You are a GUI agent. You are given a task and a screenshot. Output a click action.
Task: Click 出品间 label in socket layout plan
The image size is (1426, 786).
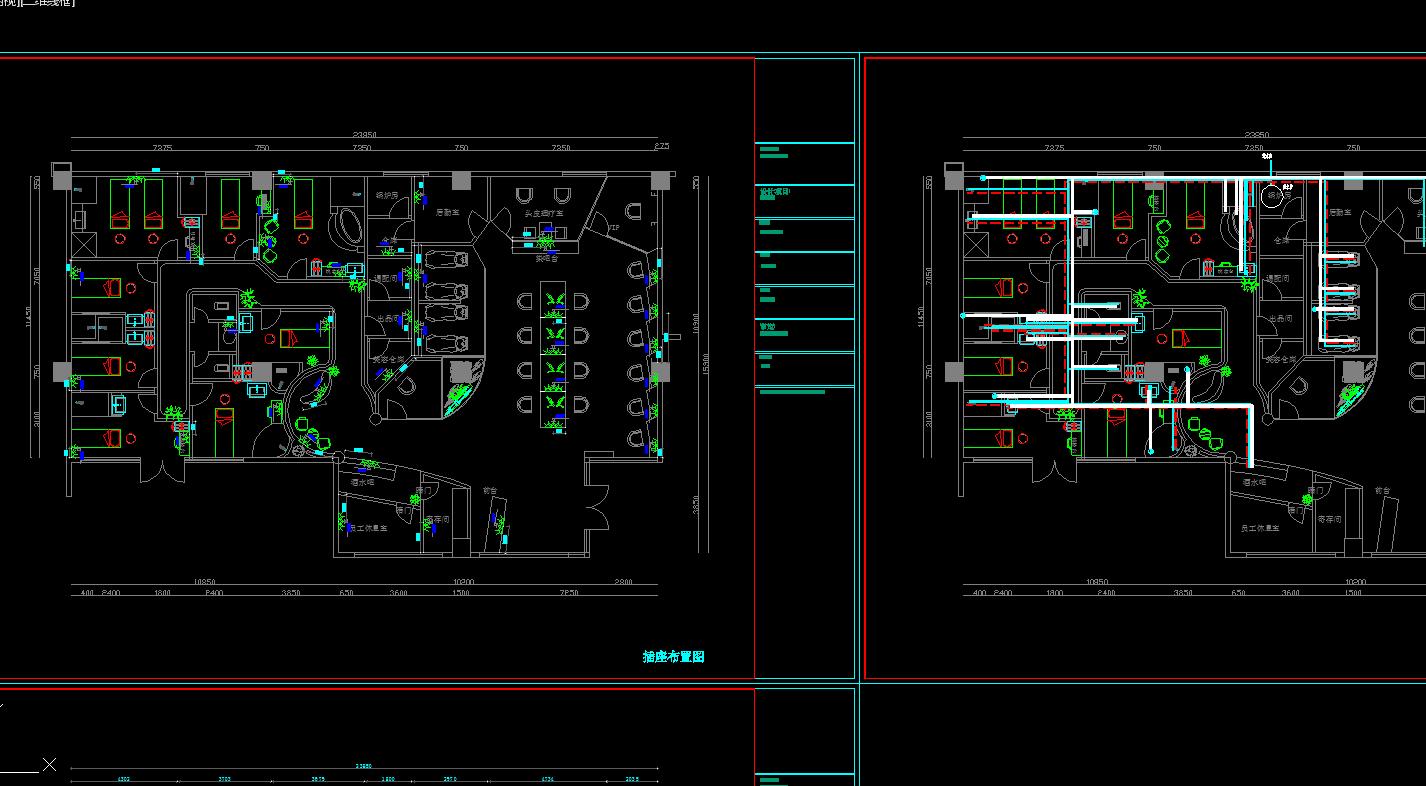pos(387,318)
